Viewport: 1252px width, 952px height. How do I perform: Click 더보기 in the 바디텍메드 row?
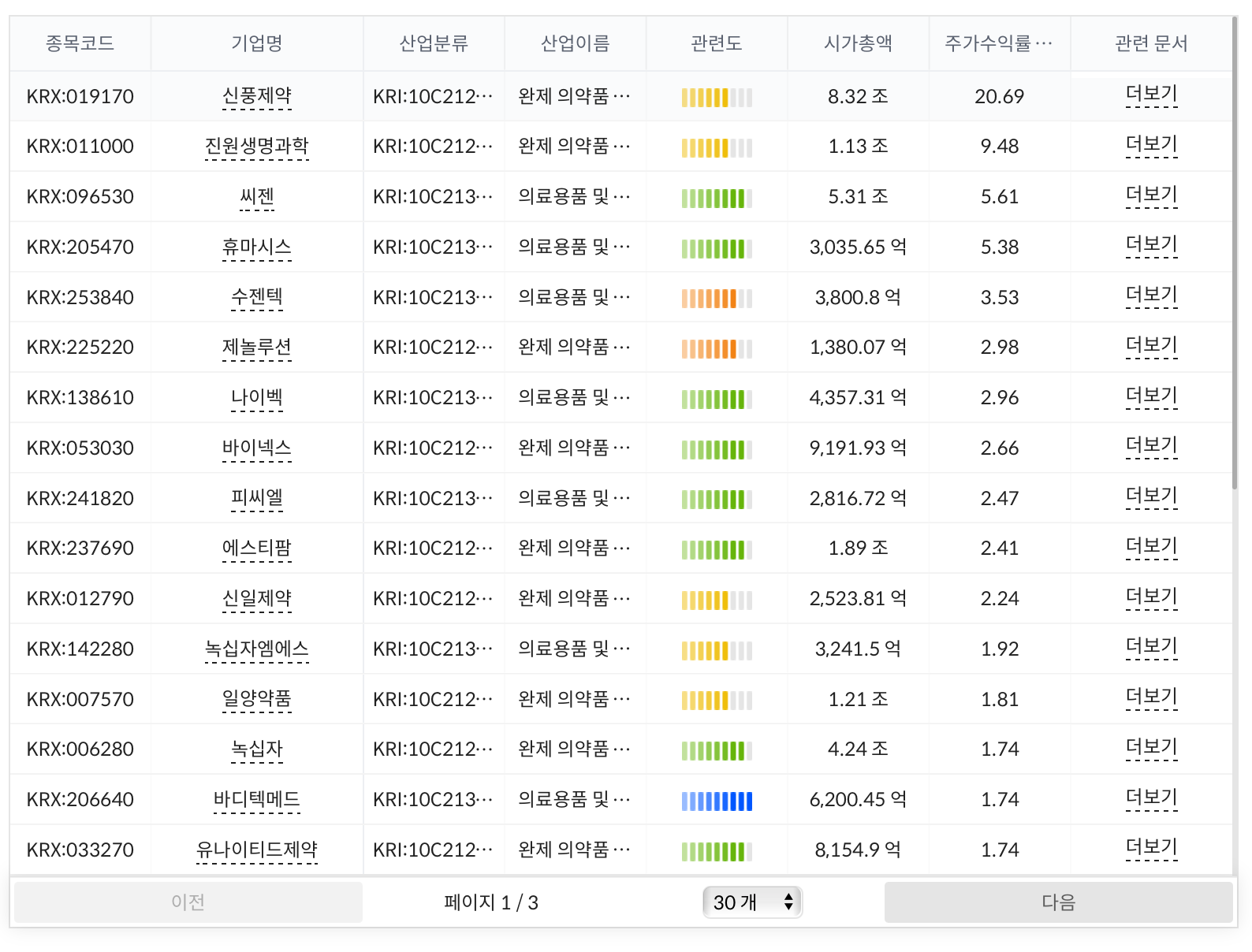tap(1151, 798)
